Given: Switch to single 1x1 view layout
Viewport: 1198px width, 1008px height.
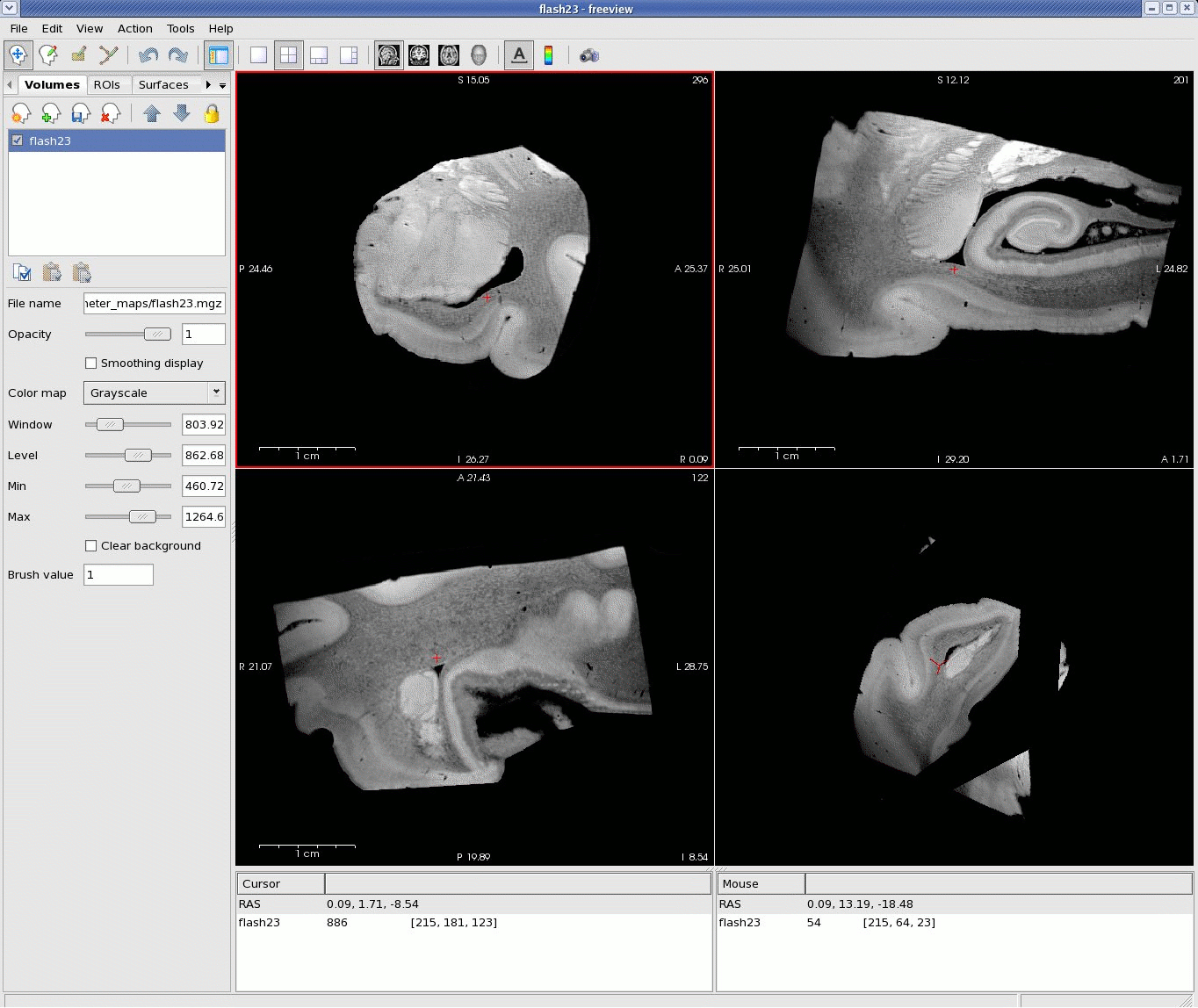Looking at the screenshot, I should (x=258, y=55).
